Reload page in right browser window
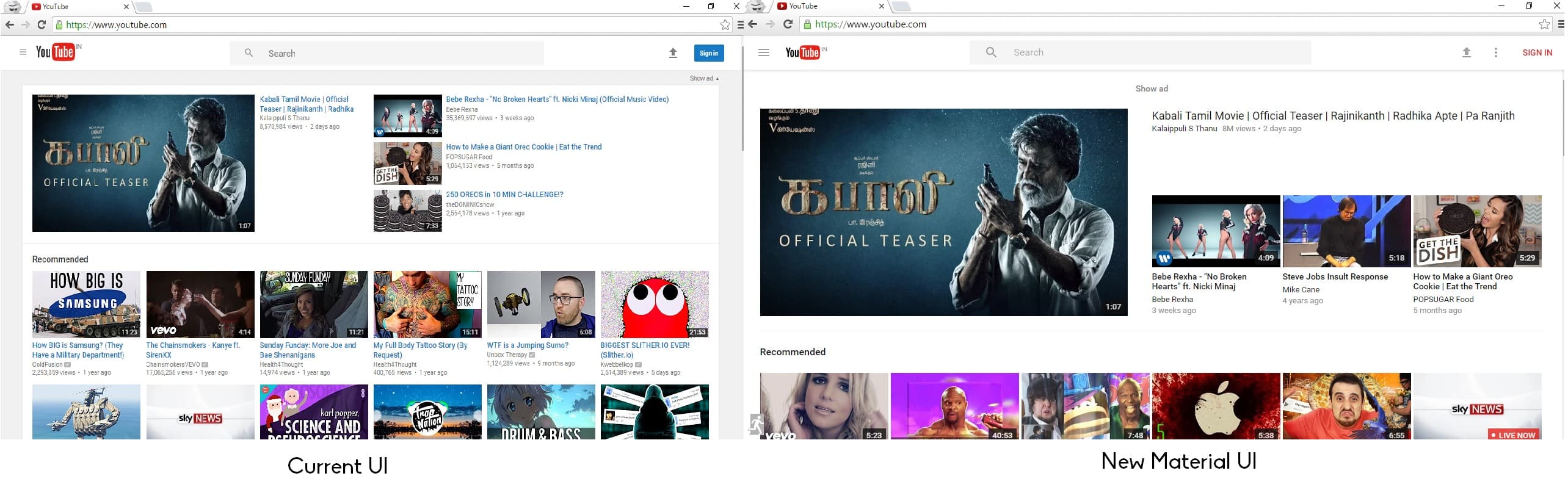 point(788,24)
